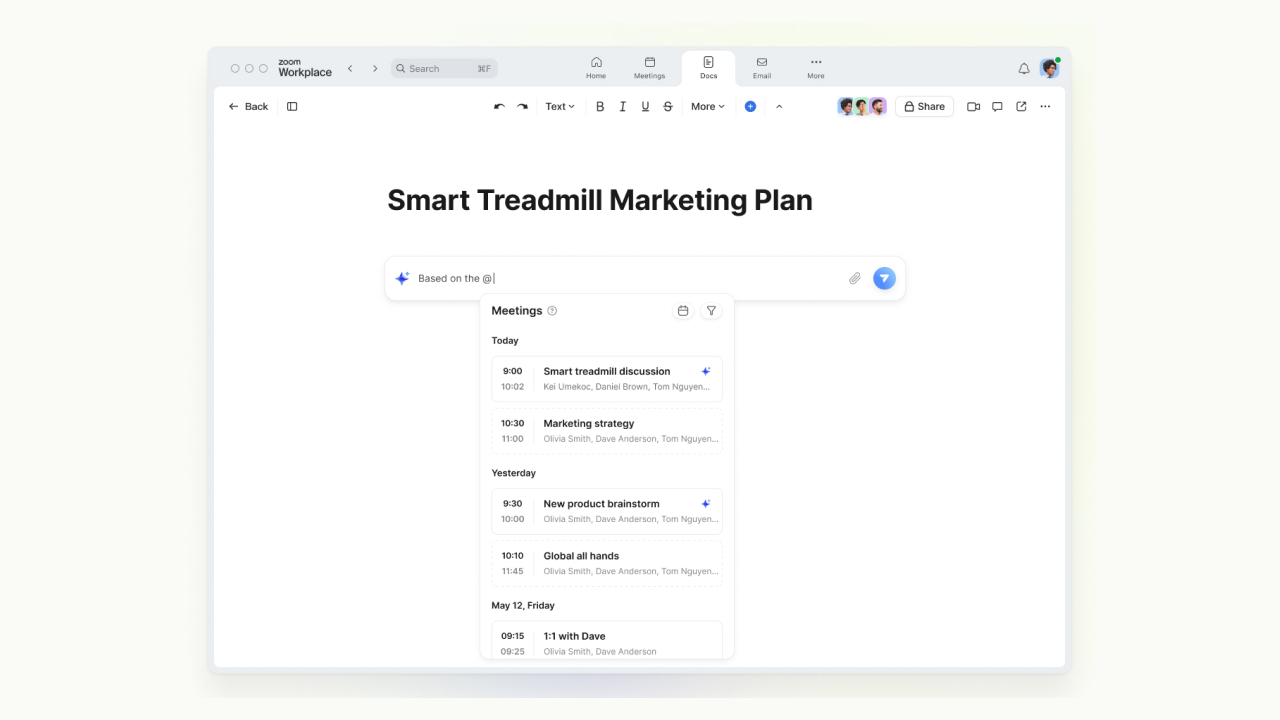Click the redo arrow in toolbar
Viewport: 1280px width, 720px height.
(x=522, y=107)
